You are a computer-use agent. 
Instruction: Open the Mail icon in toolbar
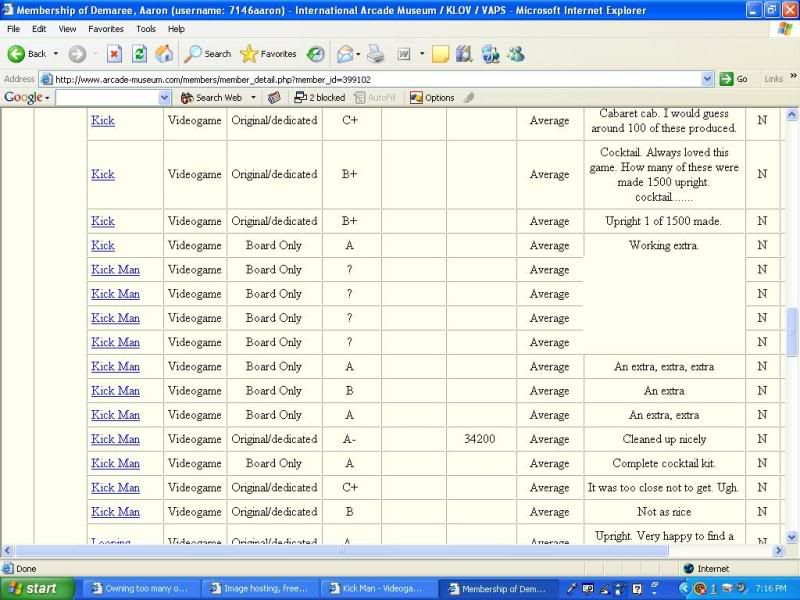[345, 54]
